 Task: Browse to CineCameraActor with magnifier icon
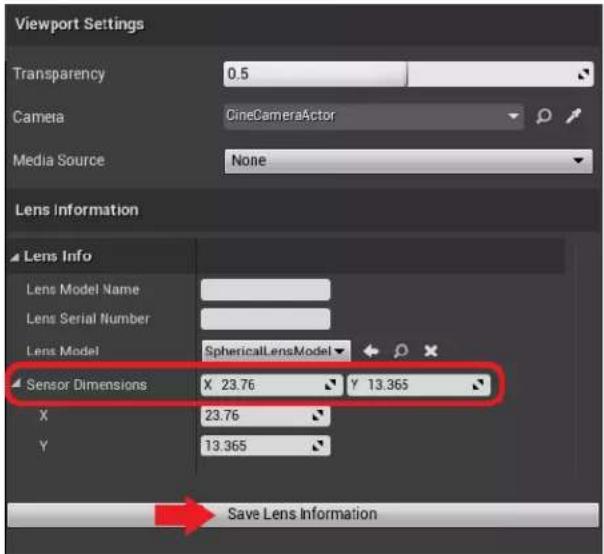point(544,116)
